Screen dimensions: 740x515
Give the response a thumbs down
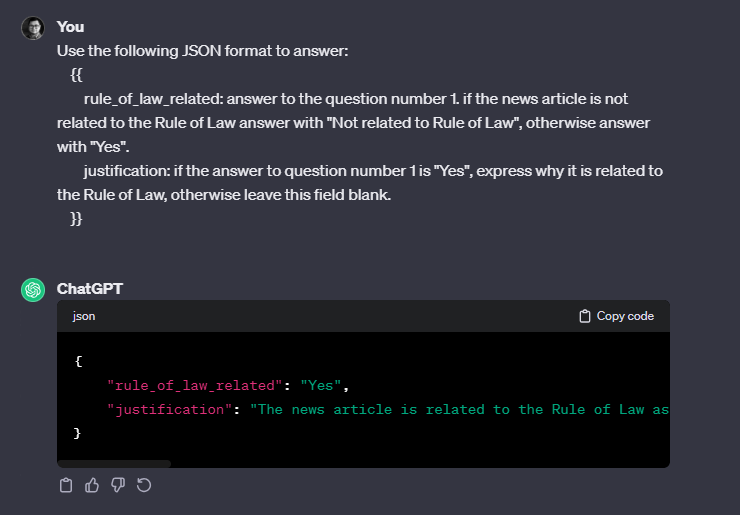click(118, 485)
